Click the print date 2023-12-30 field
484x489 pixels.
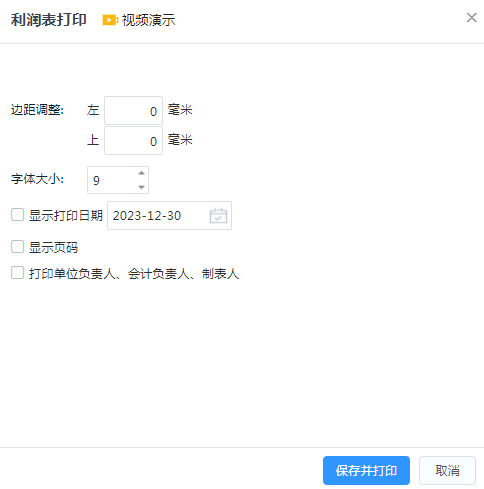click(169, 216)
